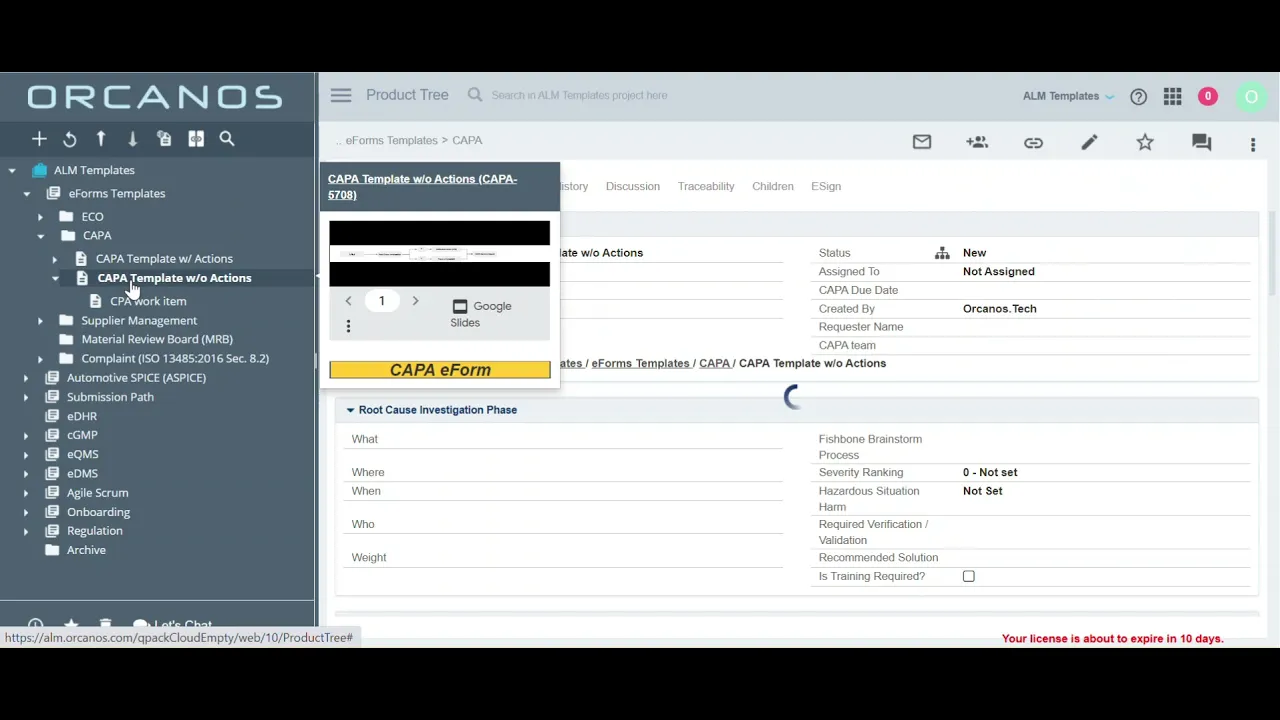The height and width of the screenshot is (720, 1280).
Task: Click the Search in ALM Templates project field
Action: point(579,95)
